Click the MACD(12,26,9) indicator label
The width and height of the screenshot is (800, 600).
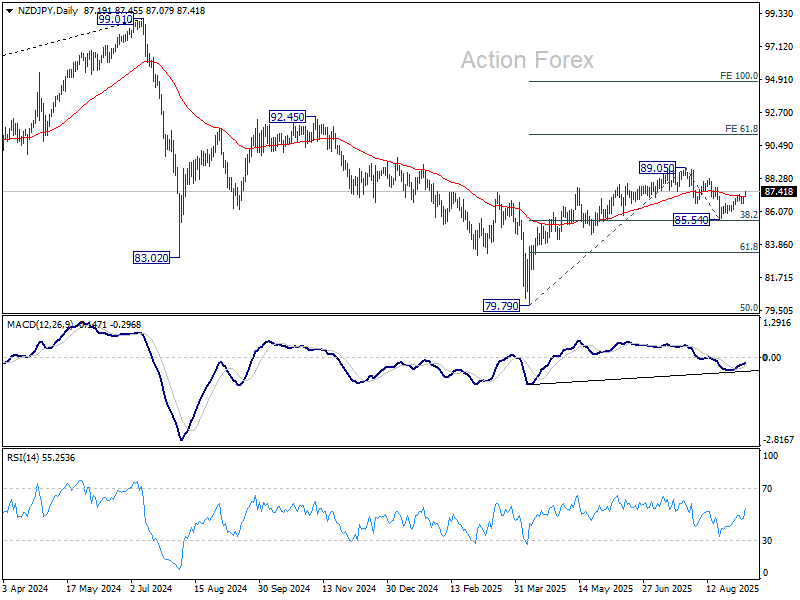(40, 324)
